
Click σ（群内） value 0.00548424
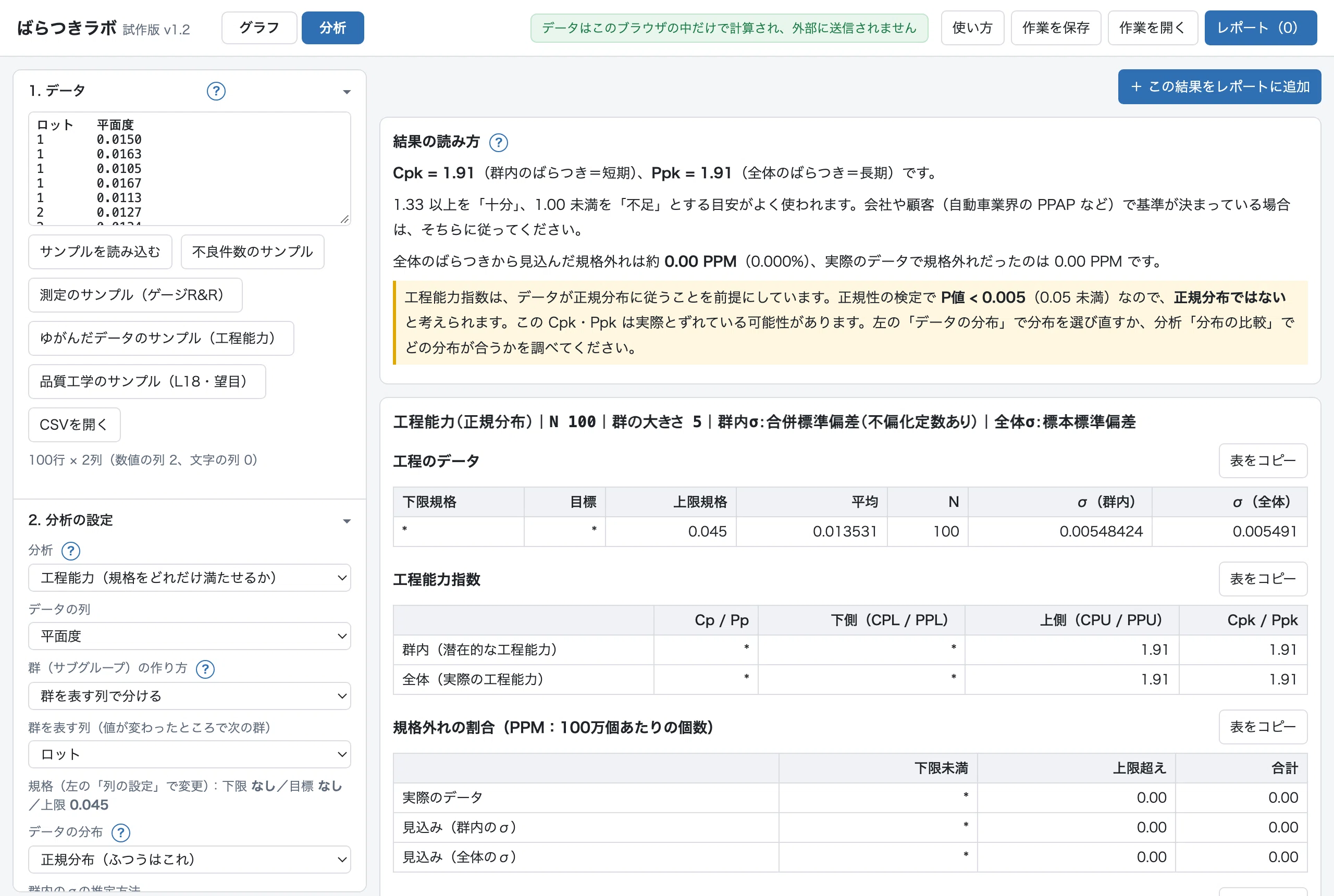click(1060, 531)
